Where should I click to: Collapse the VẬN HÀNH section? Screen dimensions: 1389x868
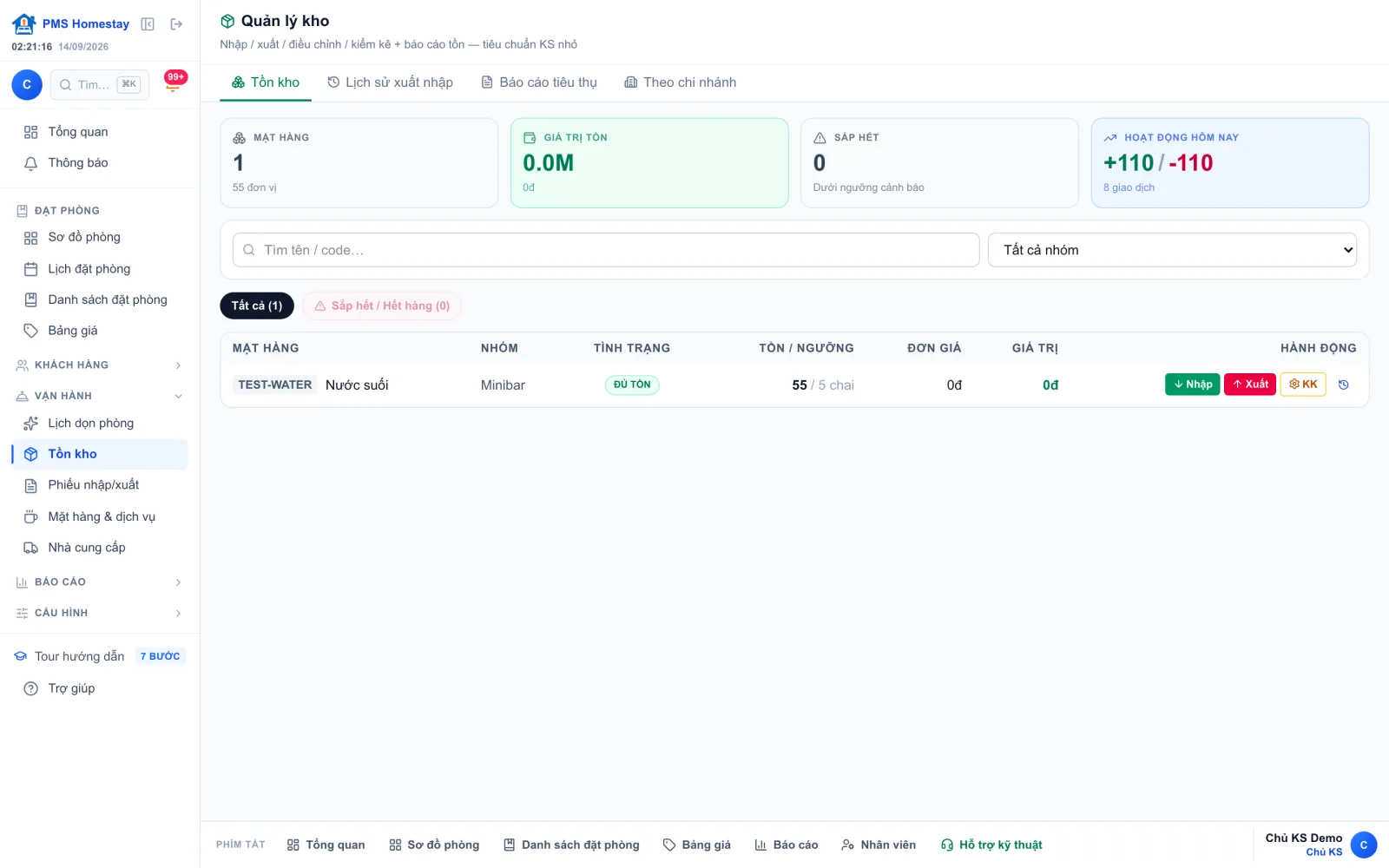(x=99, y=396)
